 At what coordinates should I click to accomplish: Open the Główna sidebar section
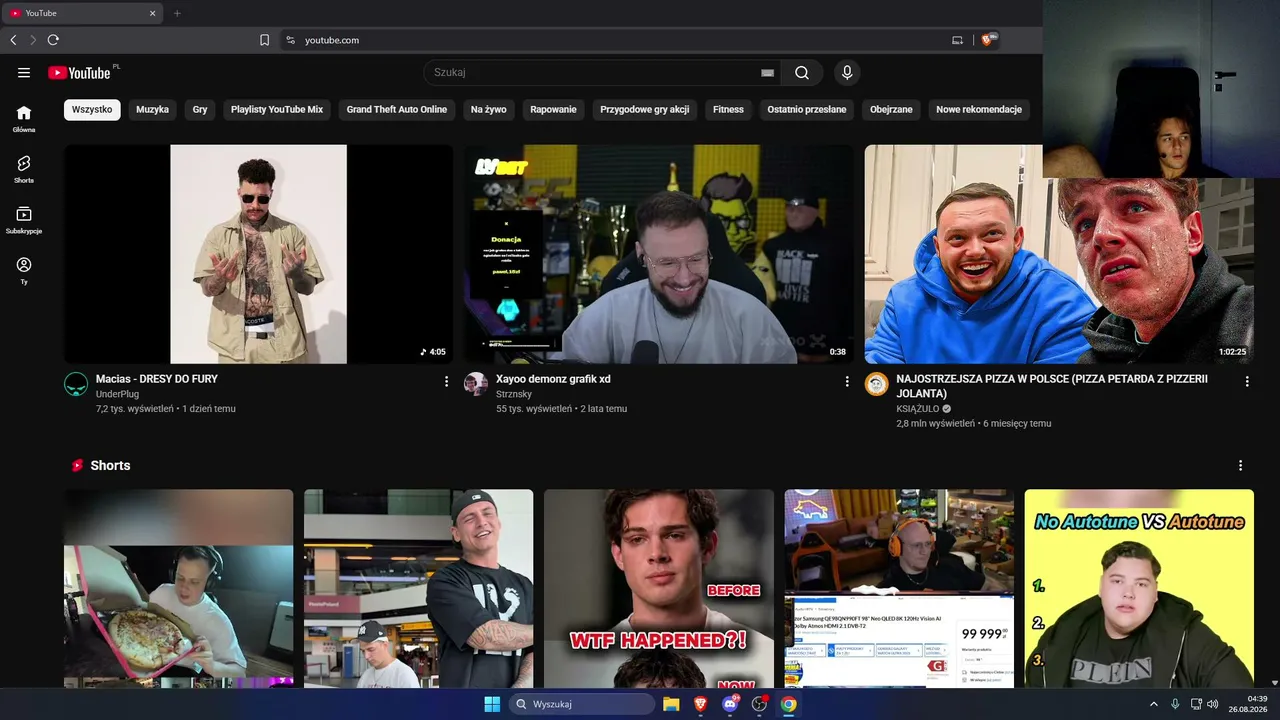24,119
